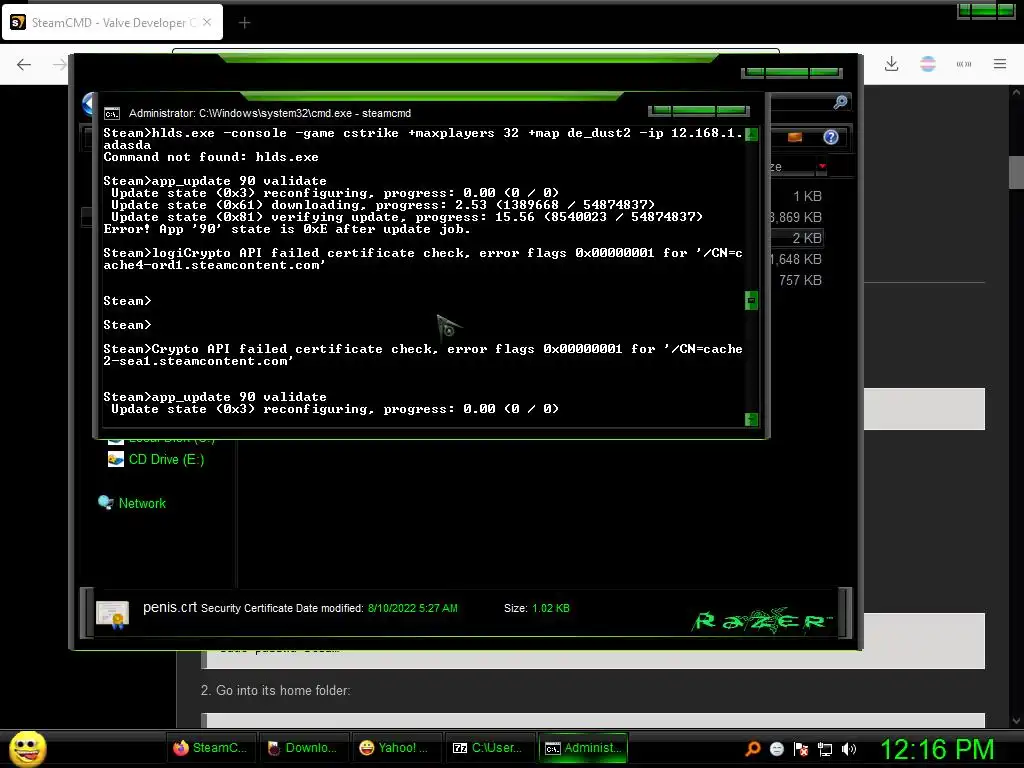Click the Explorer search magnifier icon
This screenshot has width=1024, height=768.
click(x=840, y=102)
